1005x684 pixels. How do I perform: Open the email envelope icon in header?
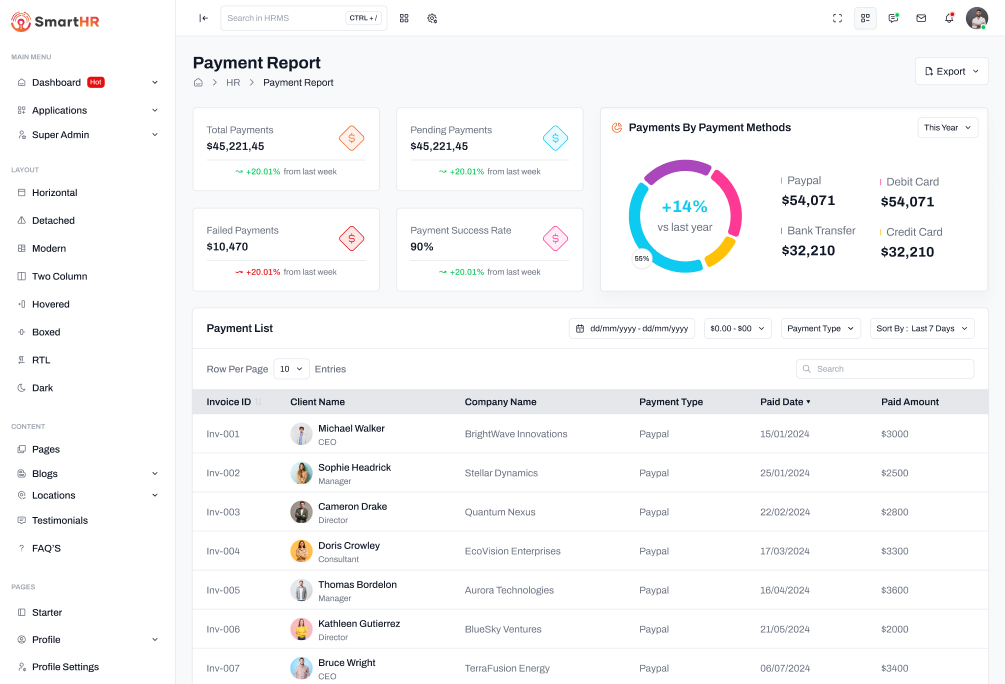921,18
